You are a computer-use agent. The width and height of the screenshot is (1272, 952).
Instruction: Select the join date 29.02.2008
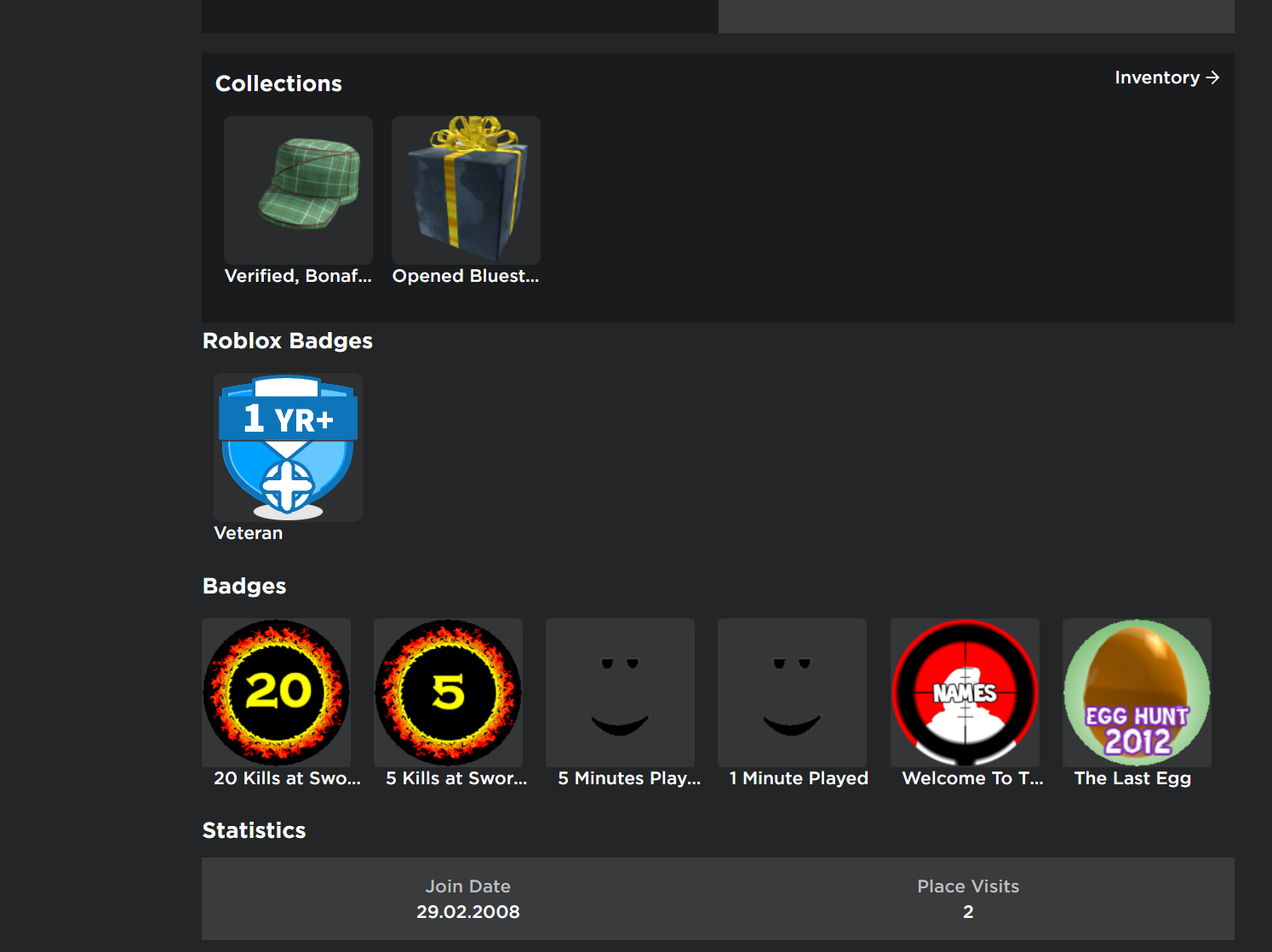click(468, 912)
